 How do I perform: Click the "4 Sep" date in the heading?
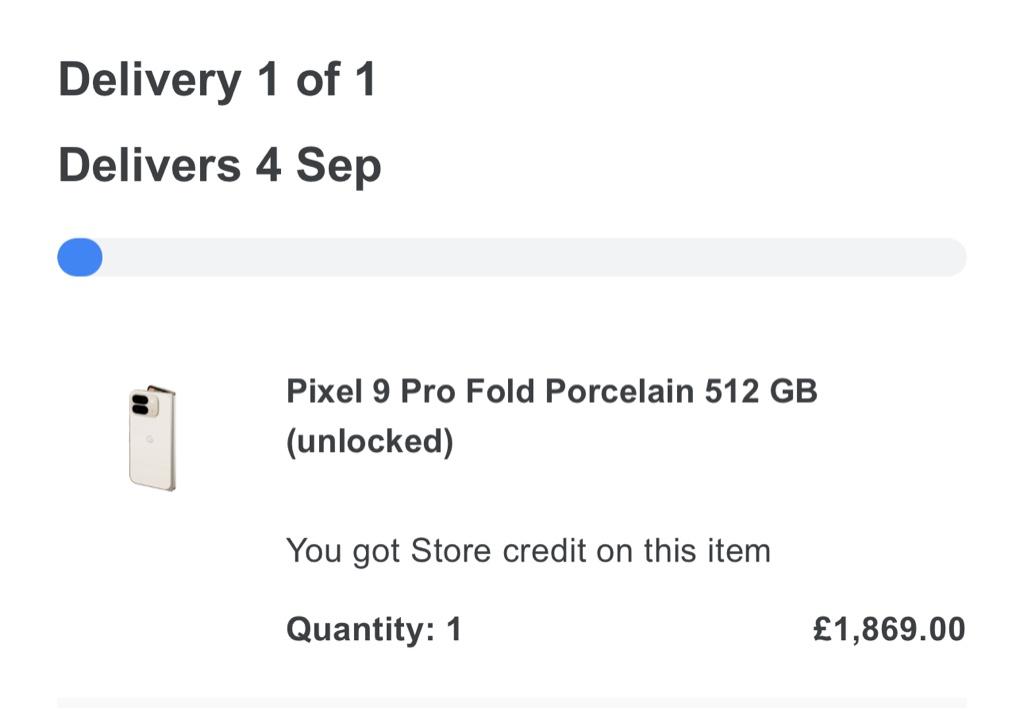tap(318, 165)
